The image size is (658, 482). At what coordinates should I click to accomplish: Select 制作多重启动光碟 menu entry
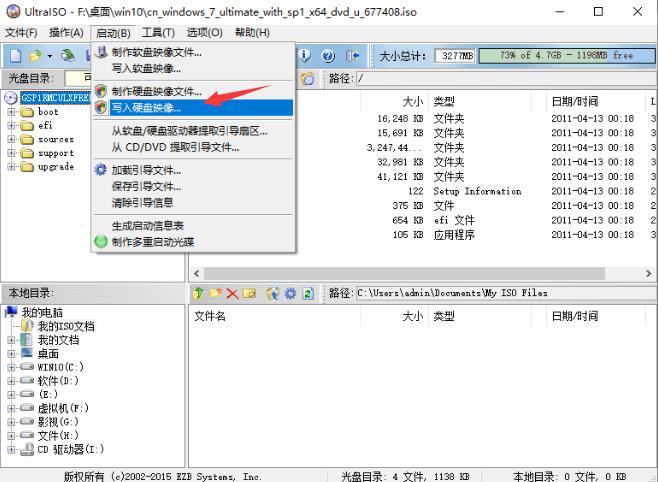click(193, 242)
